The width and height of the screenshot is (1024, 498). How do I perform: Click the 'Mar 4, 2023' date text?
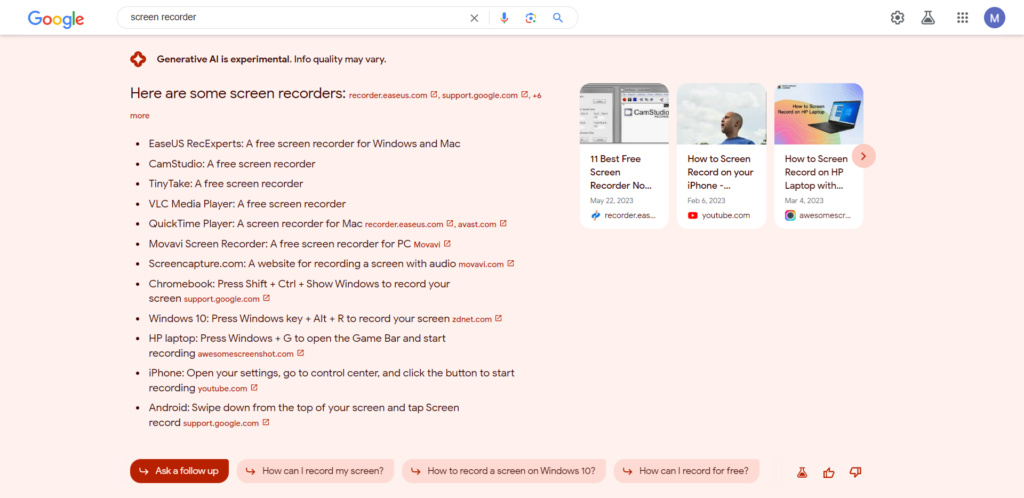click(805, 200)
